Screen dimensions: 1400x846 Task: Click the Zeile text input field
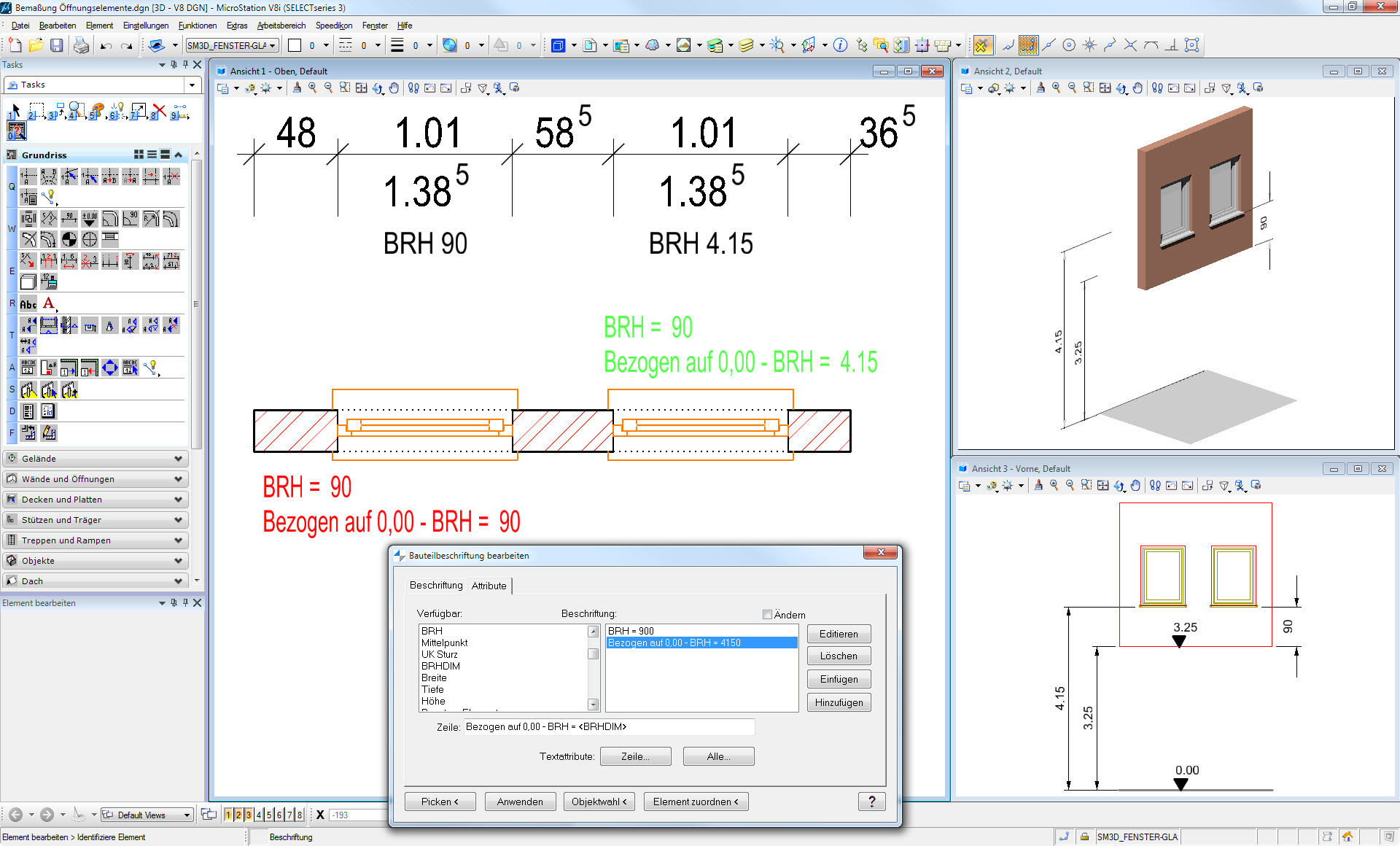point(609,726)
